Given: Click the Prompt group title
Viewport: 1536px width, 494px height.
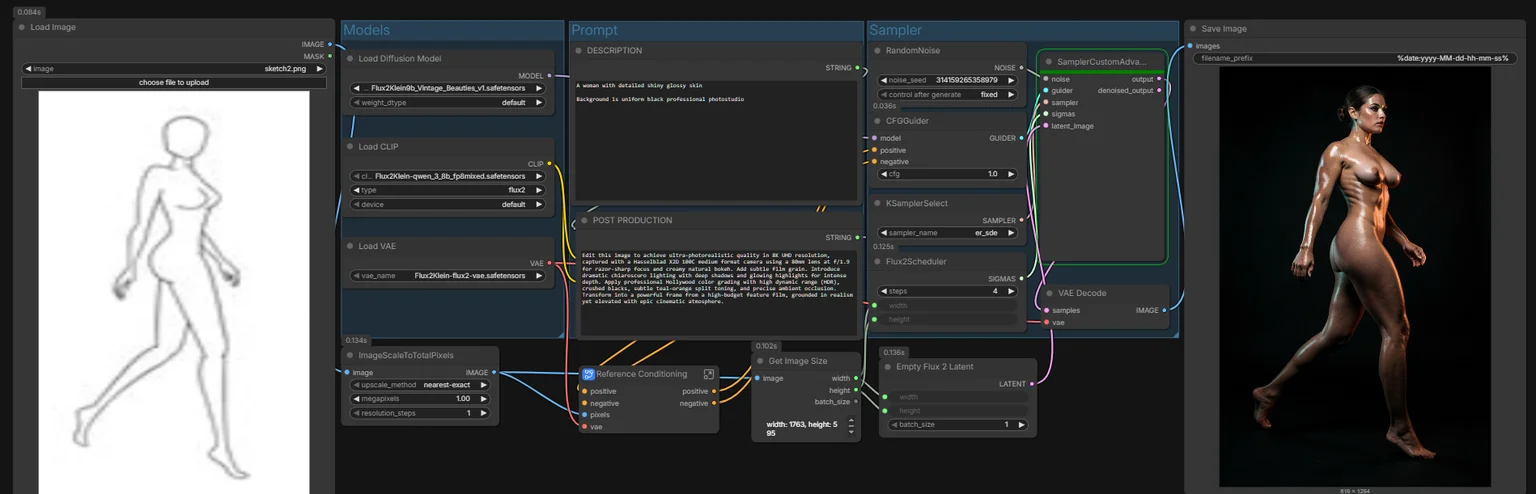Looking at the screenshot, I should tap(595, 31).
